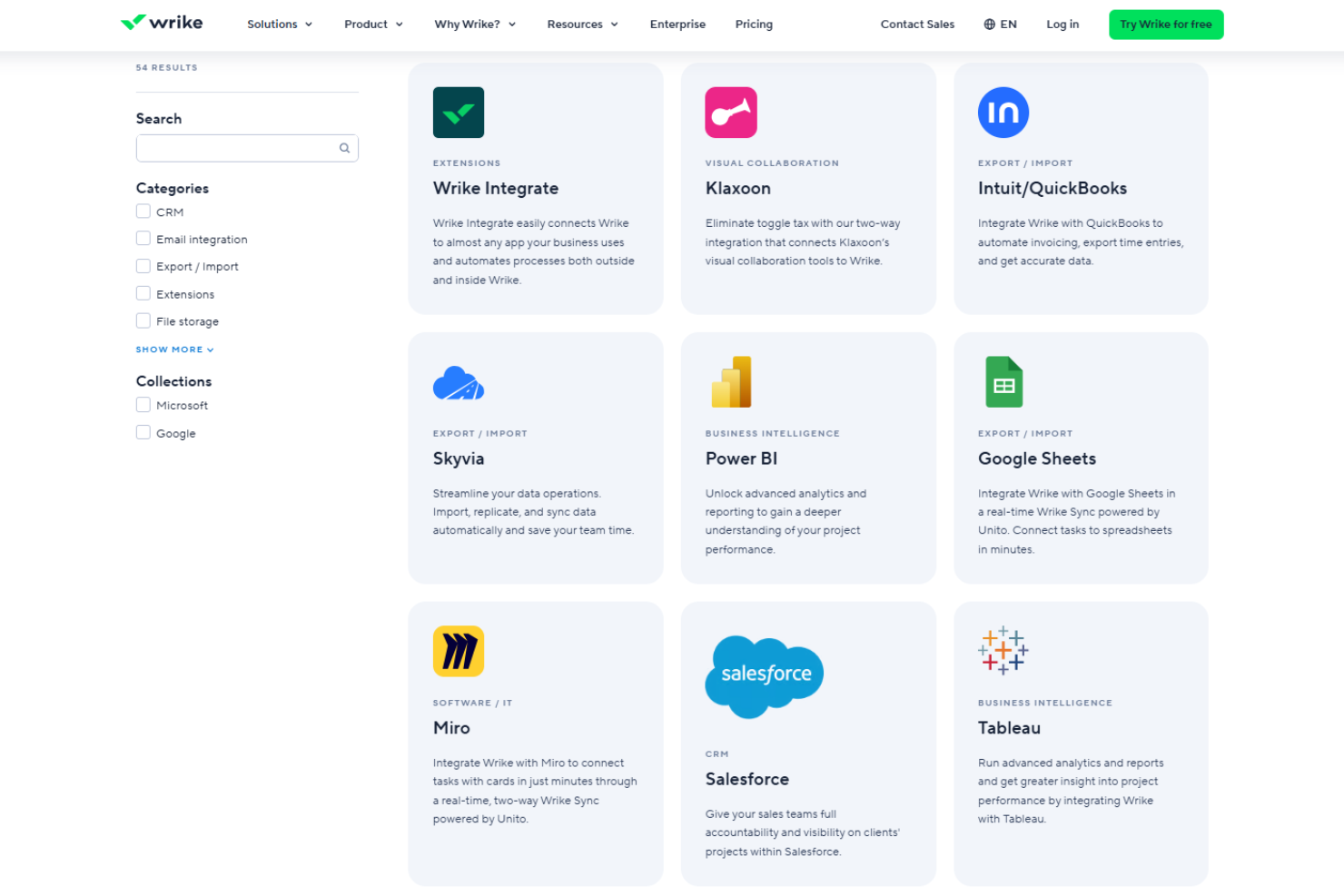This screenshot has height=896, width=1344.
Task: Click the 'CRM' label on Salesforce card
Action: click(716, 754)
